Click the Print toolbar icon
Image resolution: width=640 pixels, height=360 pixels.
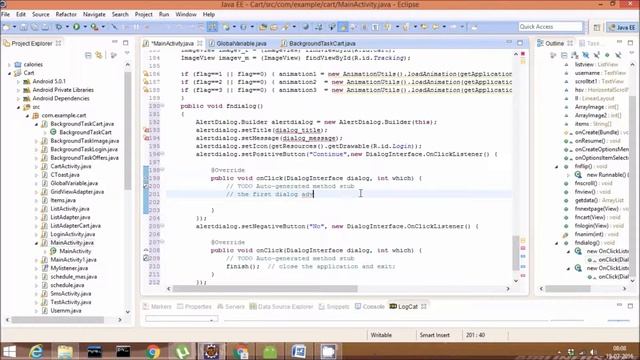45,27
